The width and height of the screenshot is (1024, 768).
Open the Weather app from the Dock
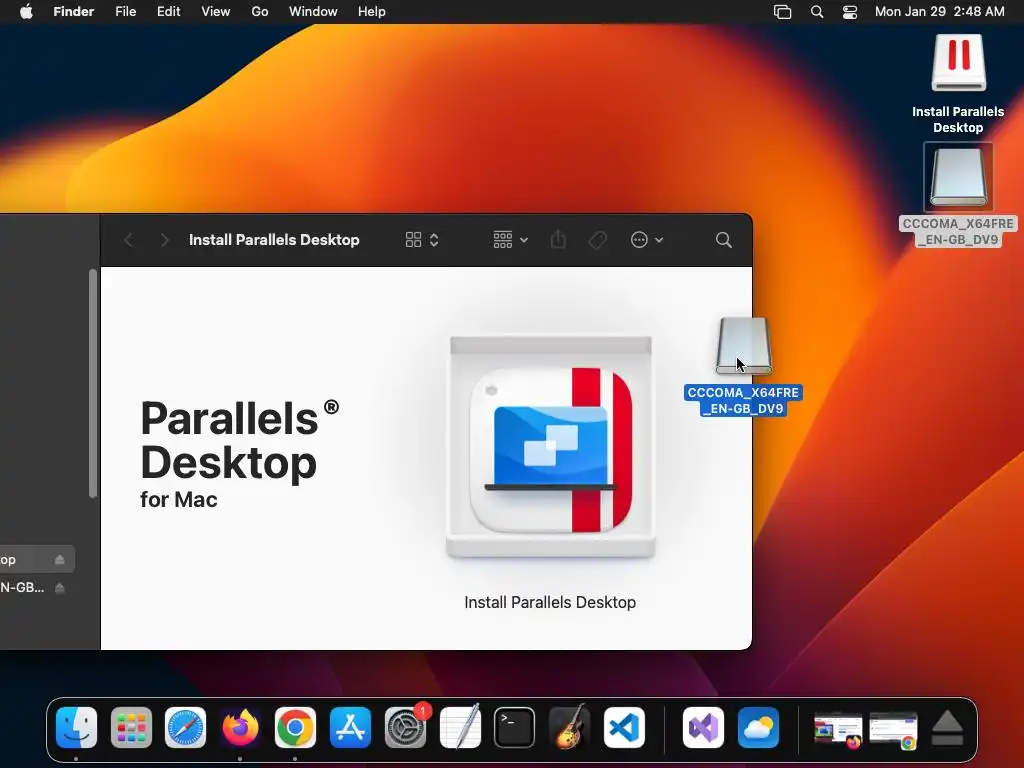click(758, 728)
